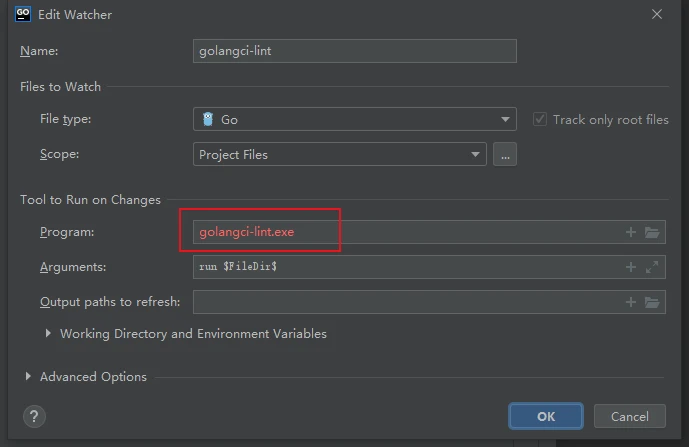
Task: Click the empty Output paths to refresh field
Action: [x=429, y=302]
